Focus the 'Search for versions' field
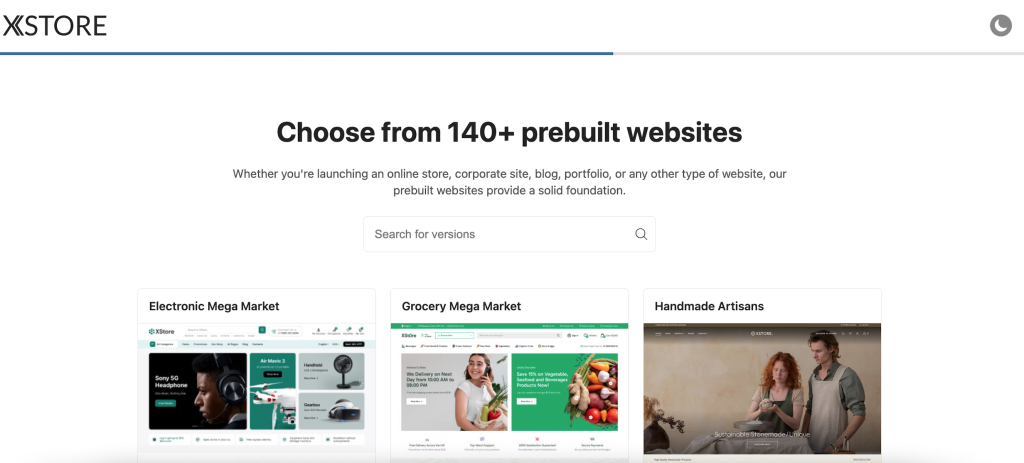This screenshot has height=463, width=1024. pyautogui.click(x=500, y=234)
